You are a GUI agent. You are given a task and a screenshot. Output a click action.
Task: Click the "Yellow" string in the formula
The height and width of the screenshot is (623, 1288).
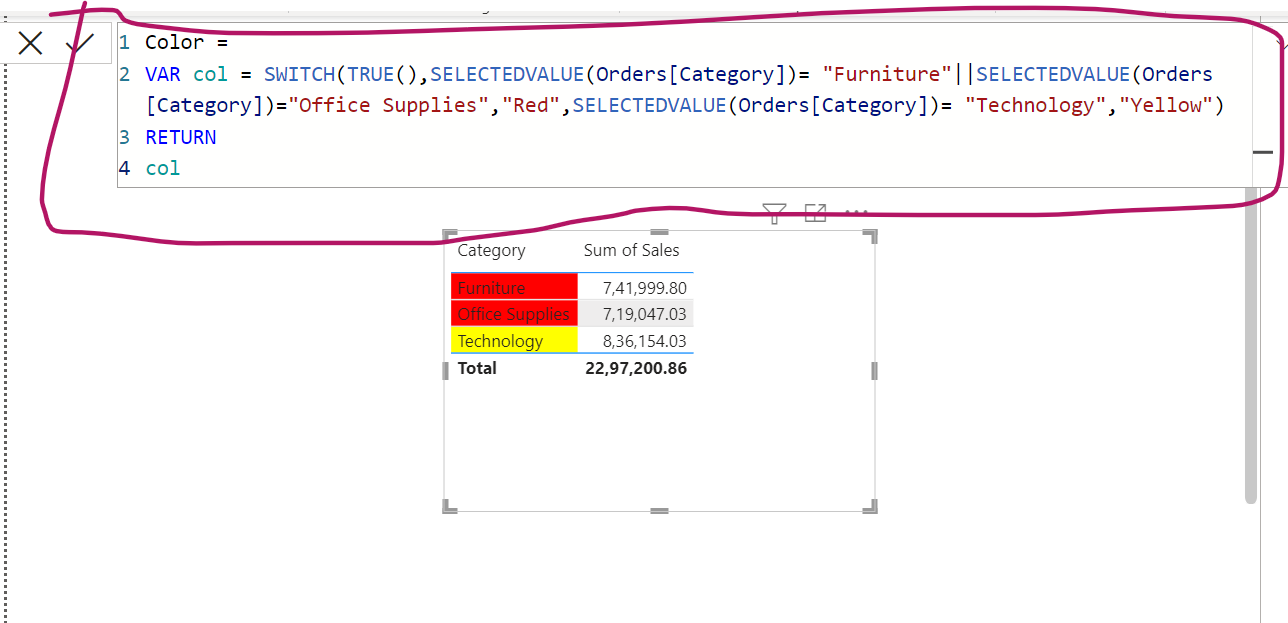[x=1165, y=106]
